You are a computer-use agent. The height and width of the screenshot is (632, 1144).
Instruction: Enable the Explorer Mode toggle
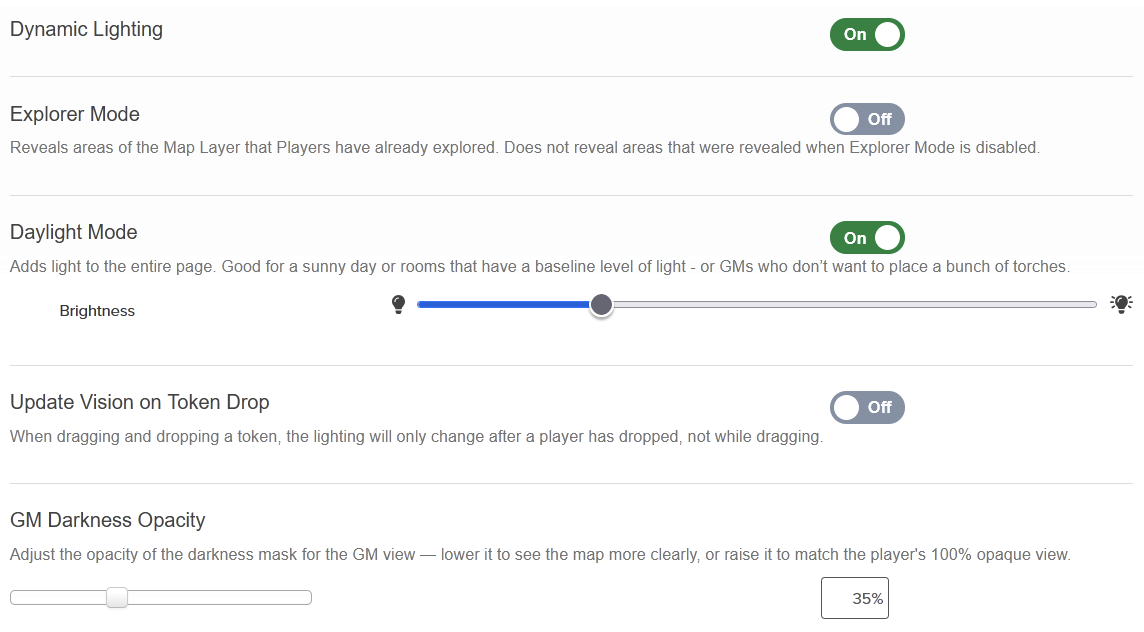[867, 119]
